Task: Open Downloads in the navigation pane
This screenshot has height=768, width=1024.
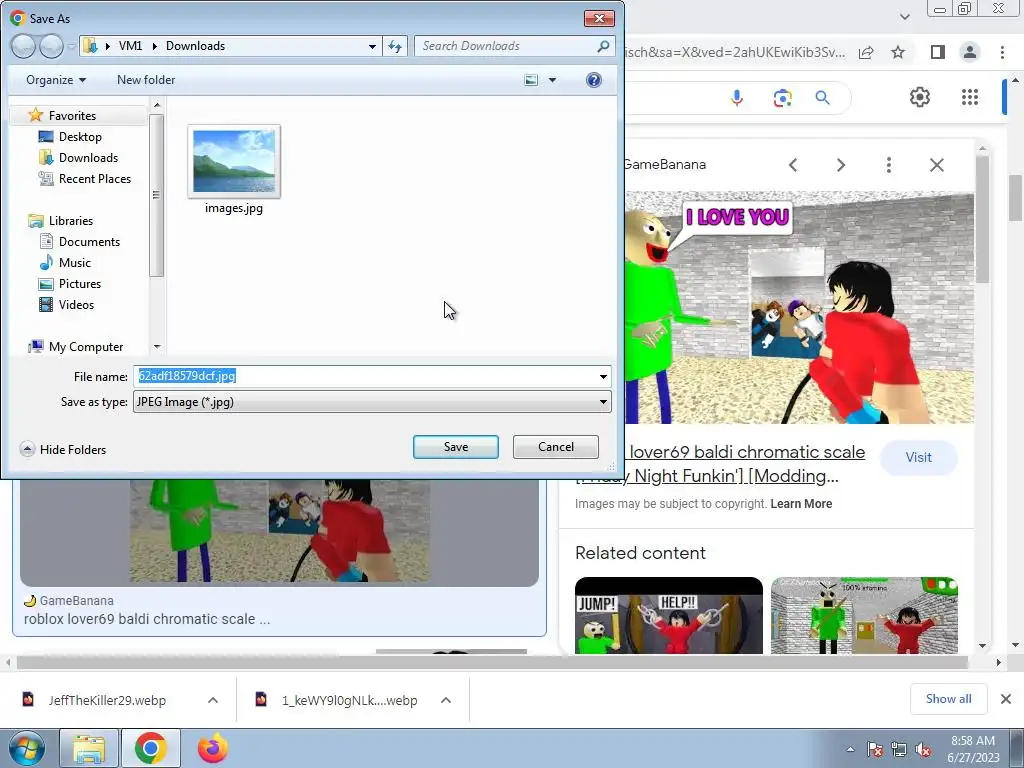Action: pos(88,157)
